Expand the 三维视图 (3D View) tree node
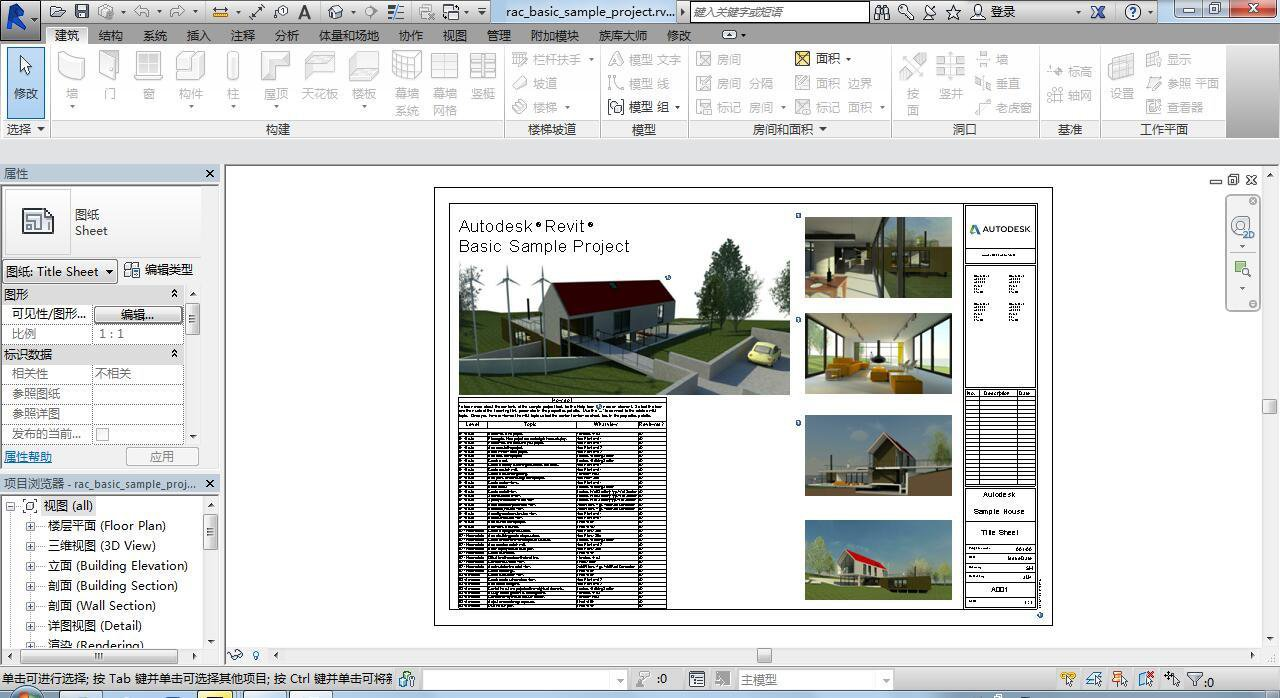1280x698 pixels. point(30,546)
